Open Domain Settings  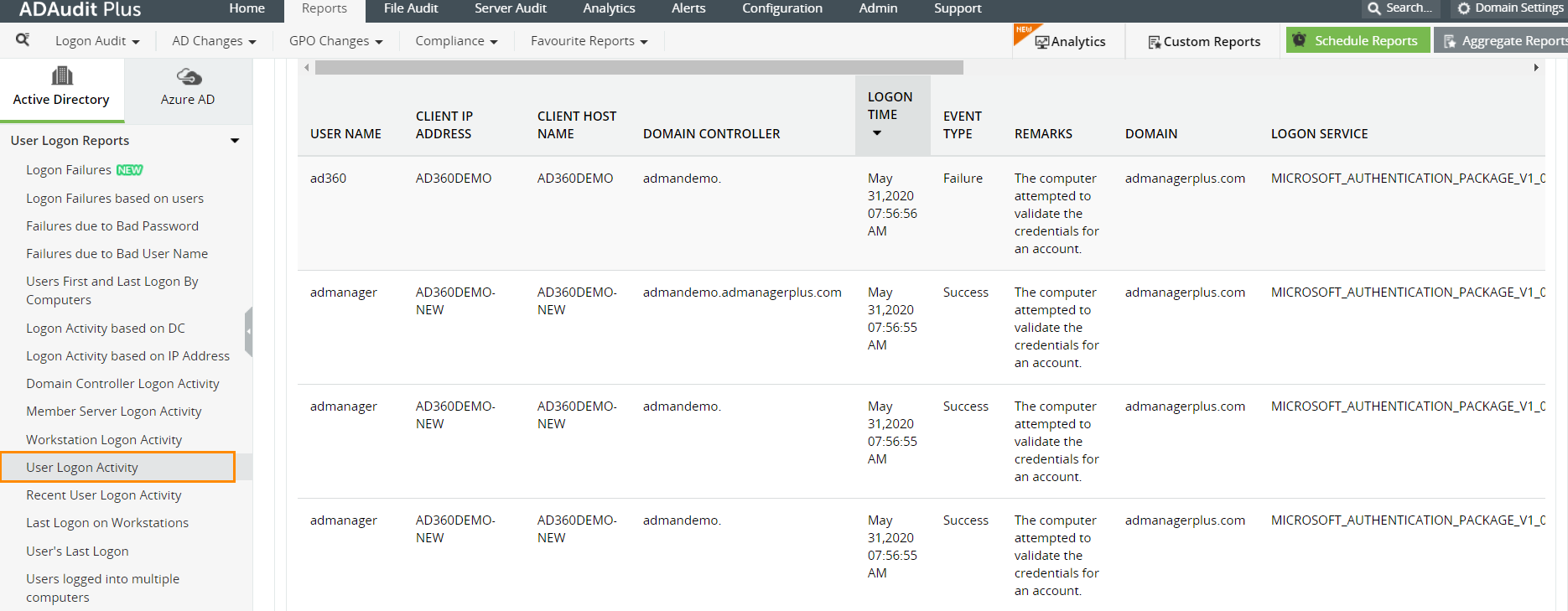(1510, 8)
